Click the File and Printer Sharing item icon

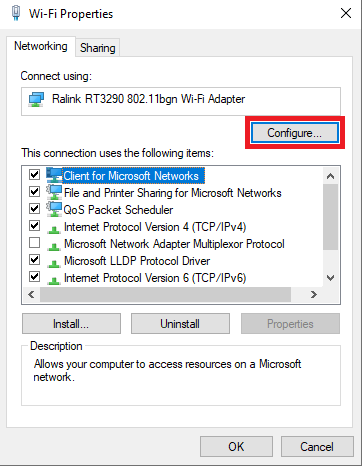[x=54, y=192]
